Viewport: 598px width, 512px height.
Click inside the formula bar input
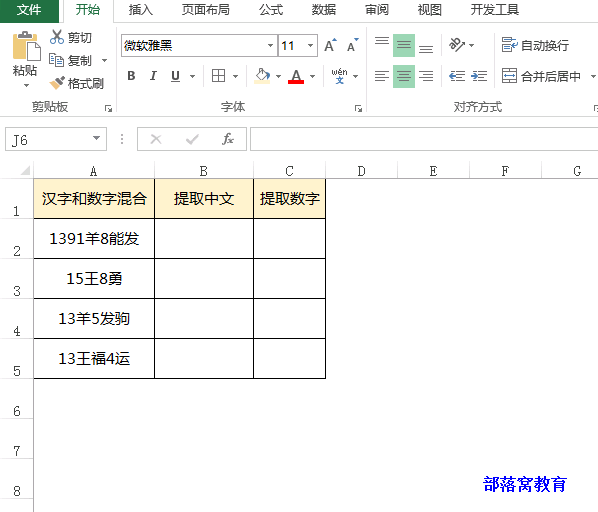(x=424, y=139)
